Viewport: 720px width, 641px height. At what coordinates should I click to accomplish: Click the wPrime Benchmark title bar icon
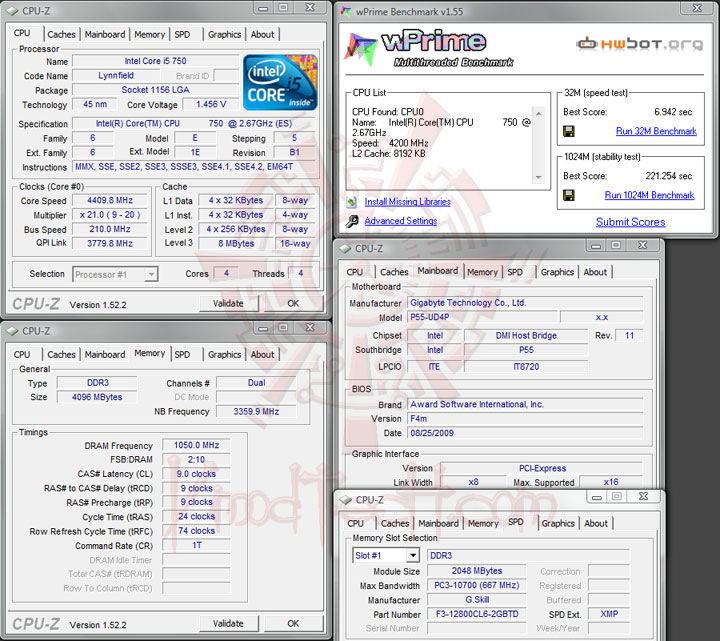(346, 11)
